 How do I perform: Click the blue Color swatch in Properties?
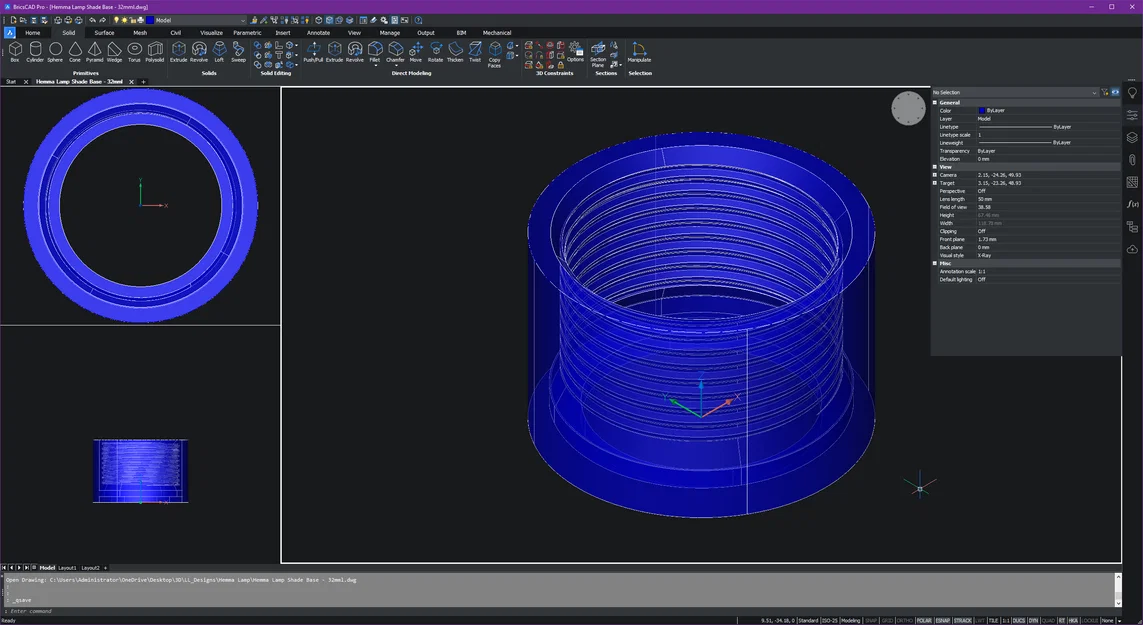tap(981, 111)
